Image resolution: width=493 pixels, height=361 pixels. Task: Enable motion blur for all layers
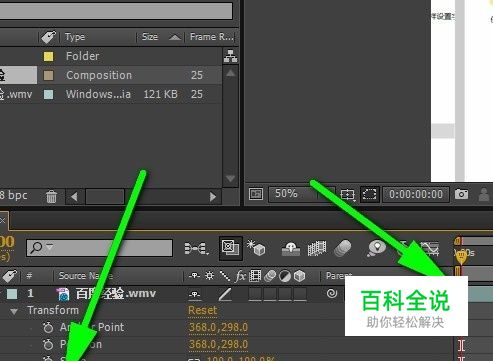coord(343,248)
